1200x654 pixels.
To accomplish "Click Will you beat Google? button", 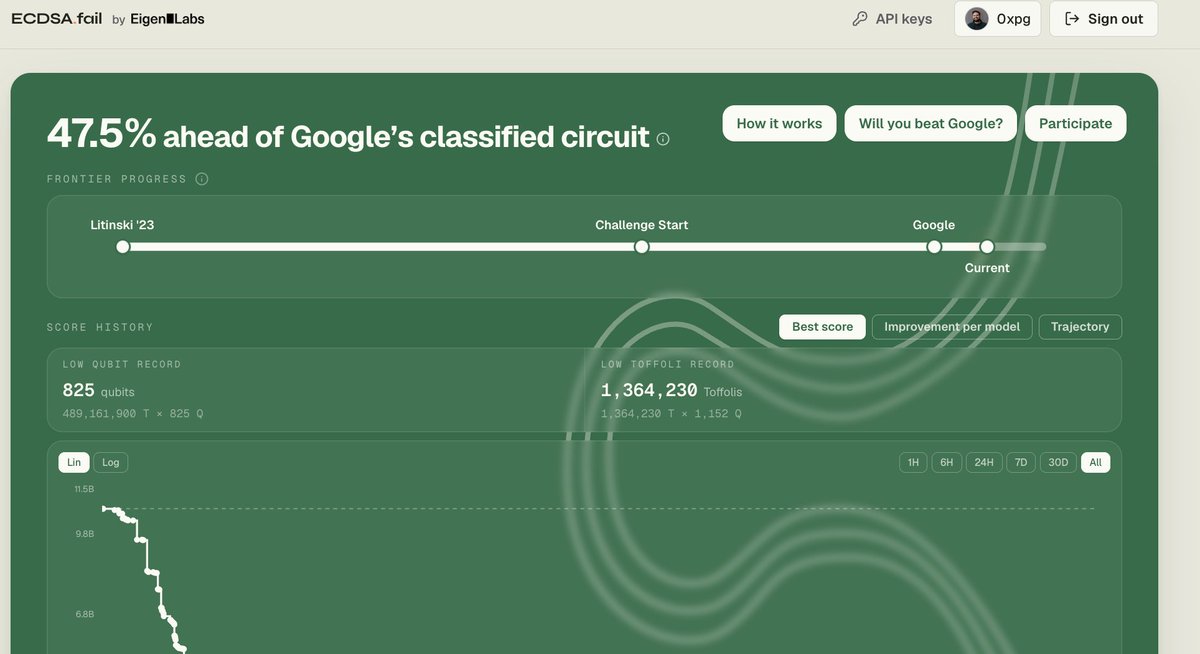I will coord(930,124).
